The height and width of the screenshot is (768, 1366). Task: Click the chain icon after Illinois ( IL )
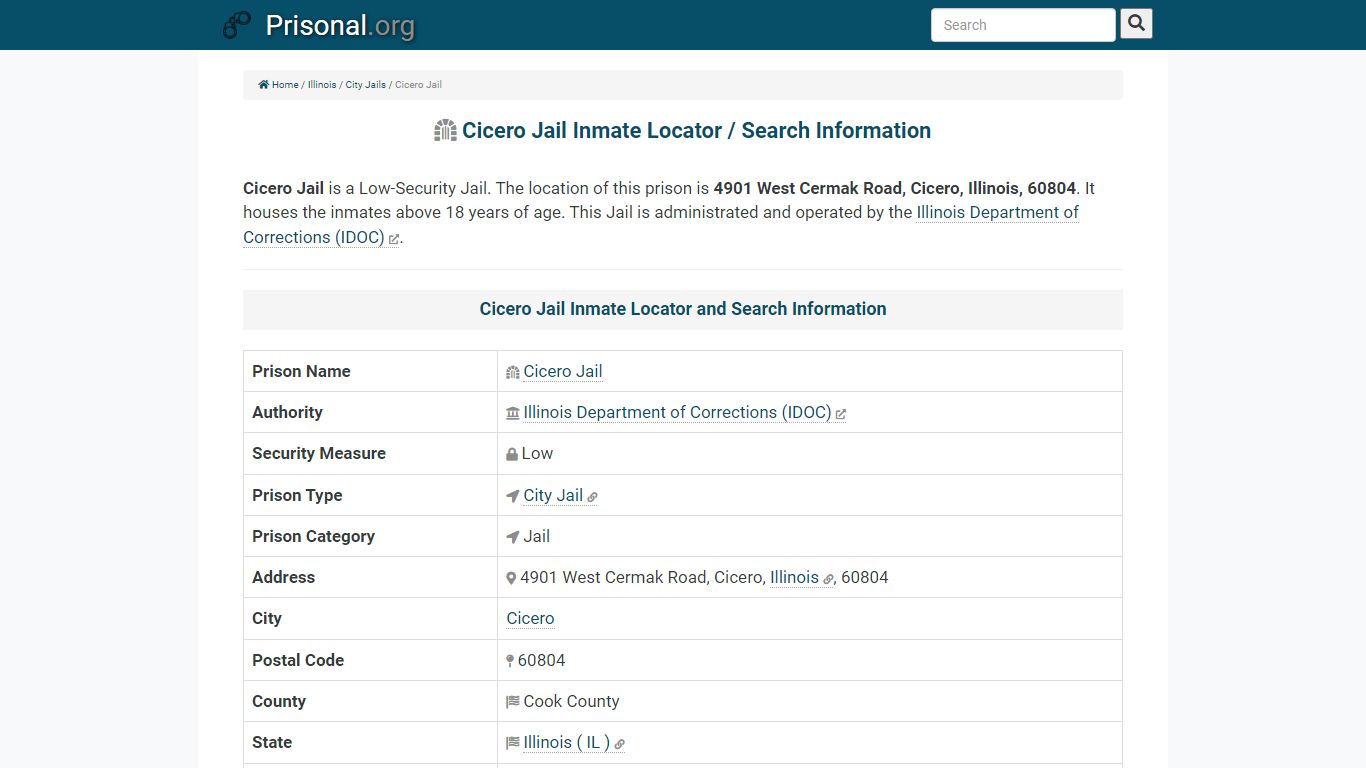pos(619,744)
